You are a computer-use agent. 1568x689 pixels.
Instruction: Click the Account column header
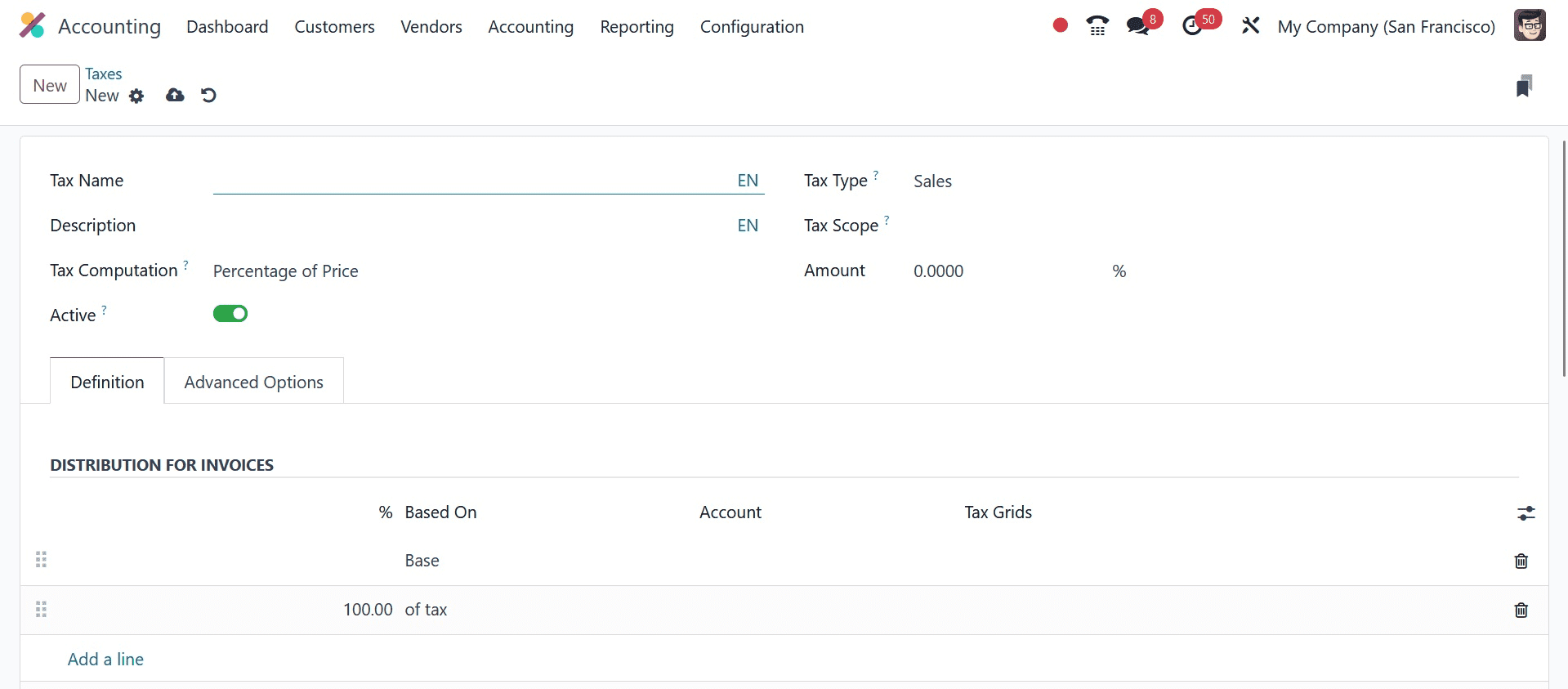pos(730,512)
